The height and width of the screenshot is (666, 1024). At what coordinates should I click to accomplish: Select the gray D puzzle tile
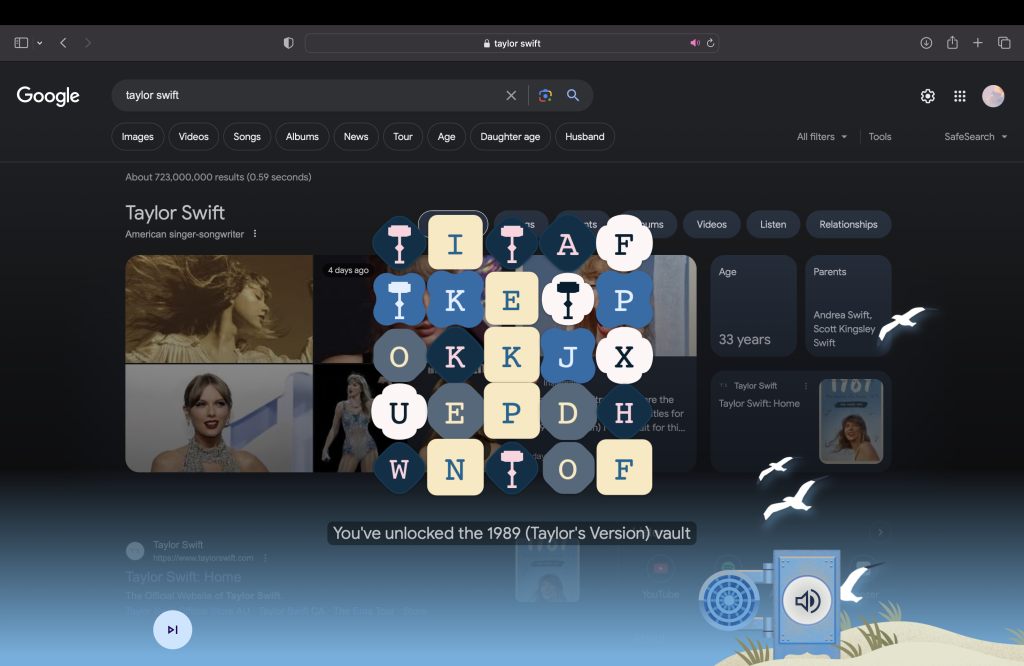(568, 413)
